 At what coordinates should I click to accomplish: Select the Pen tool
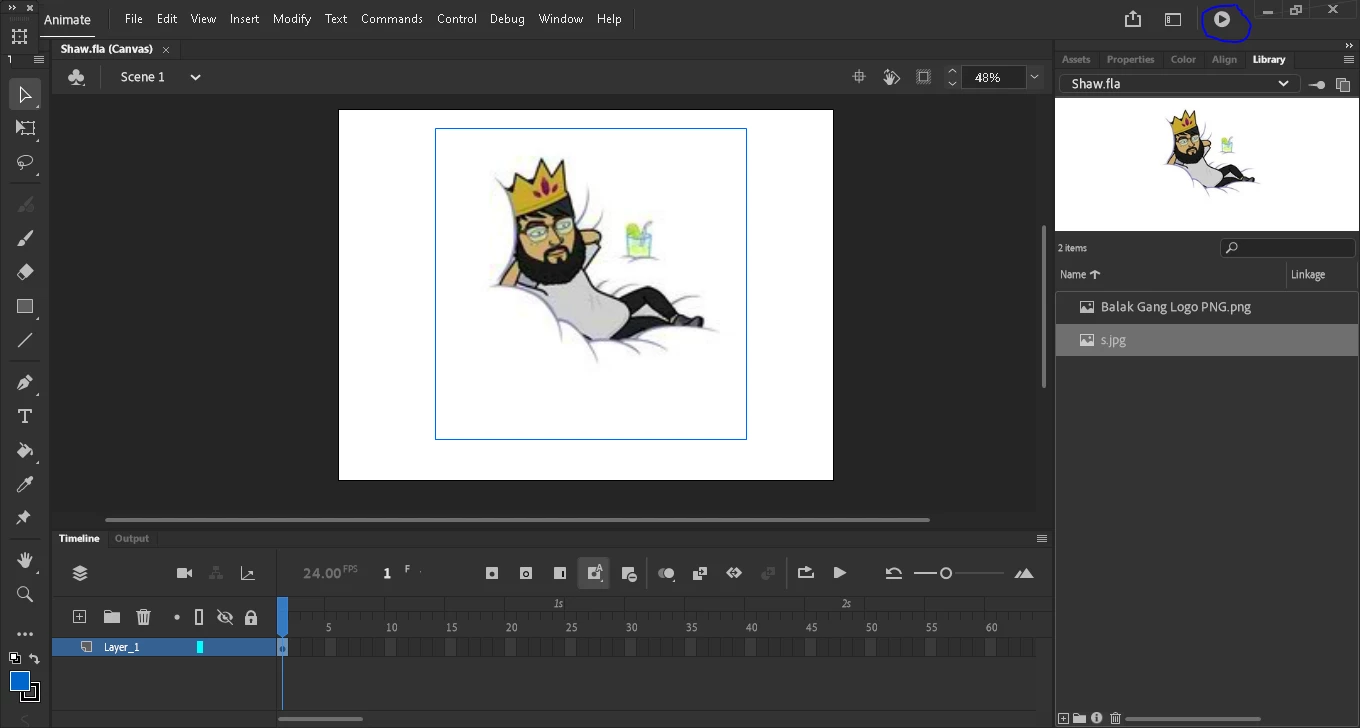pyautogui.click(x=25, y=382)
